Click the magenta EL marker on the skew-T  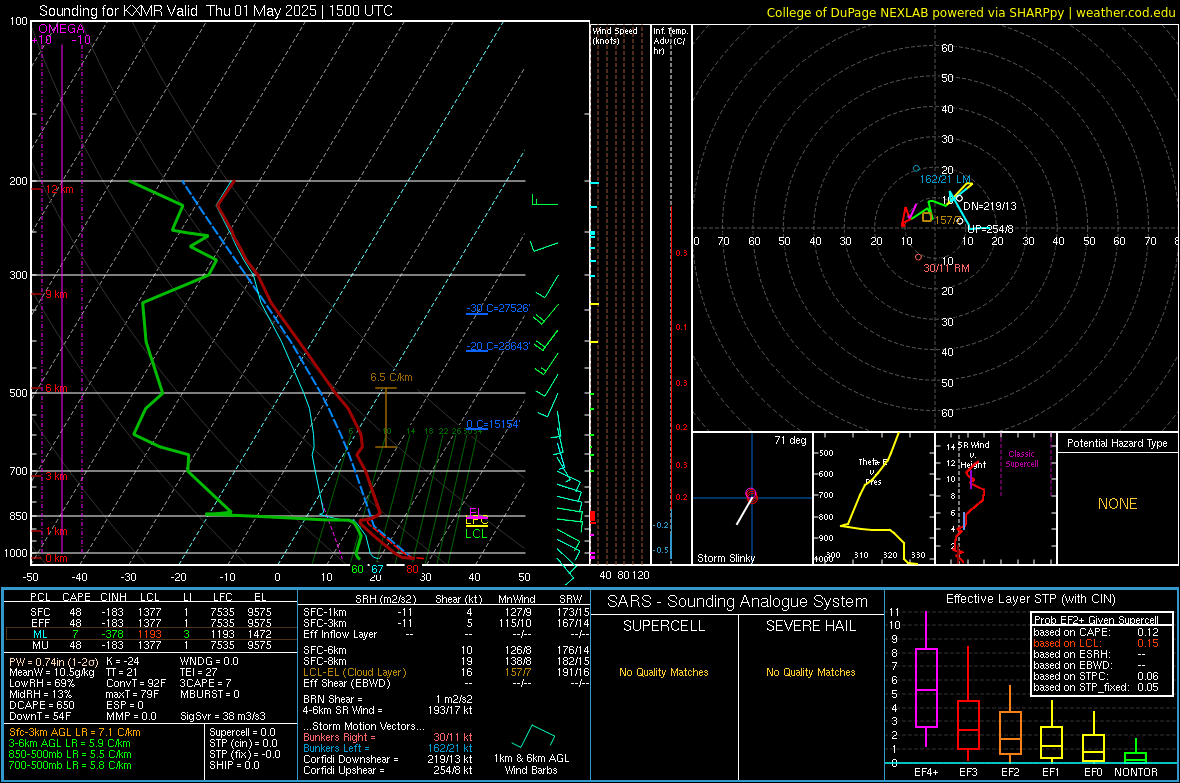(x=475, y=512)
